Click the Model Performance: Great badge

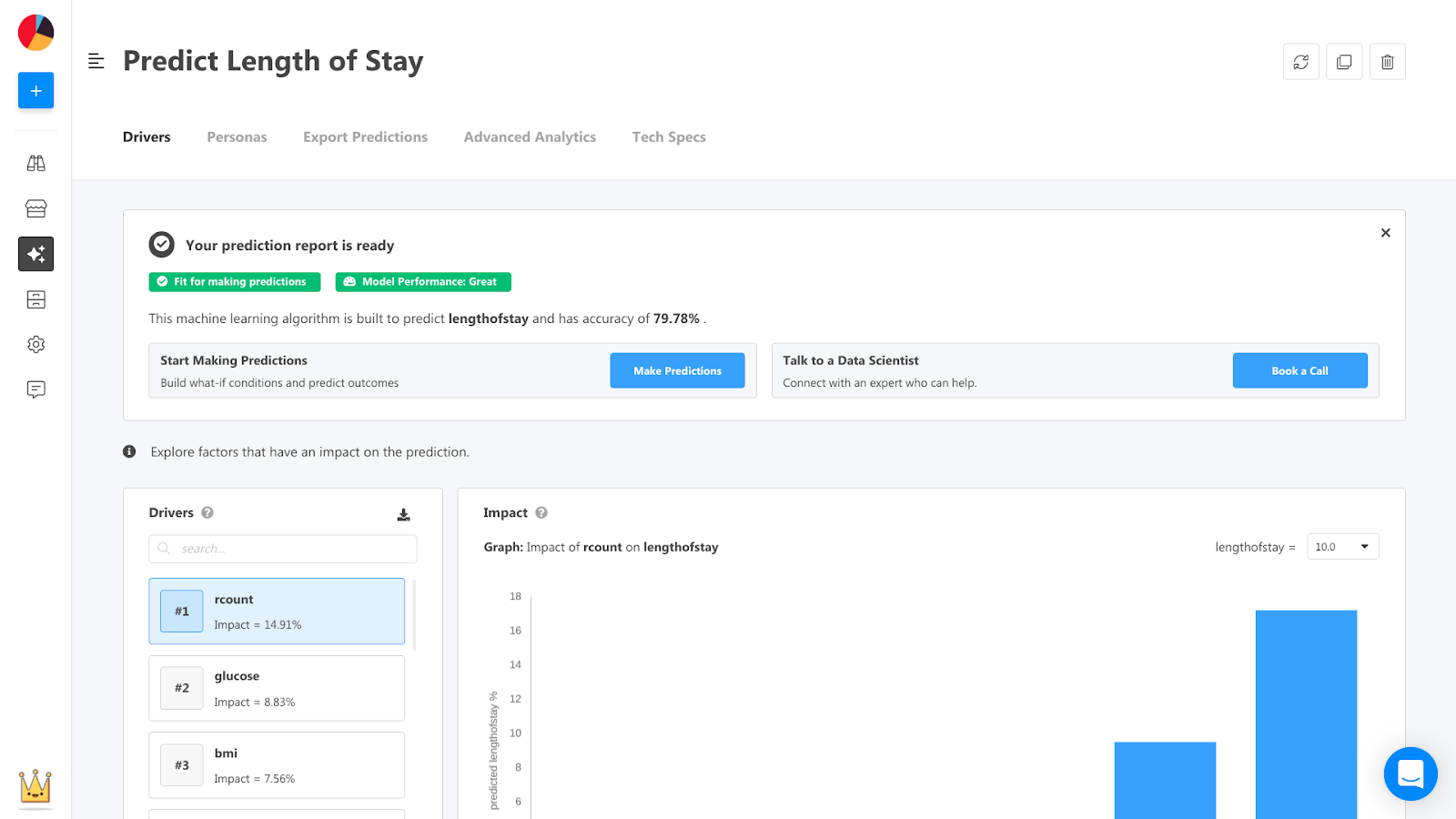pyautogui.click(x=423, y=282)
